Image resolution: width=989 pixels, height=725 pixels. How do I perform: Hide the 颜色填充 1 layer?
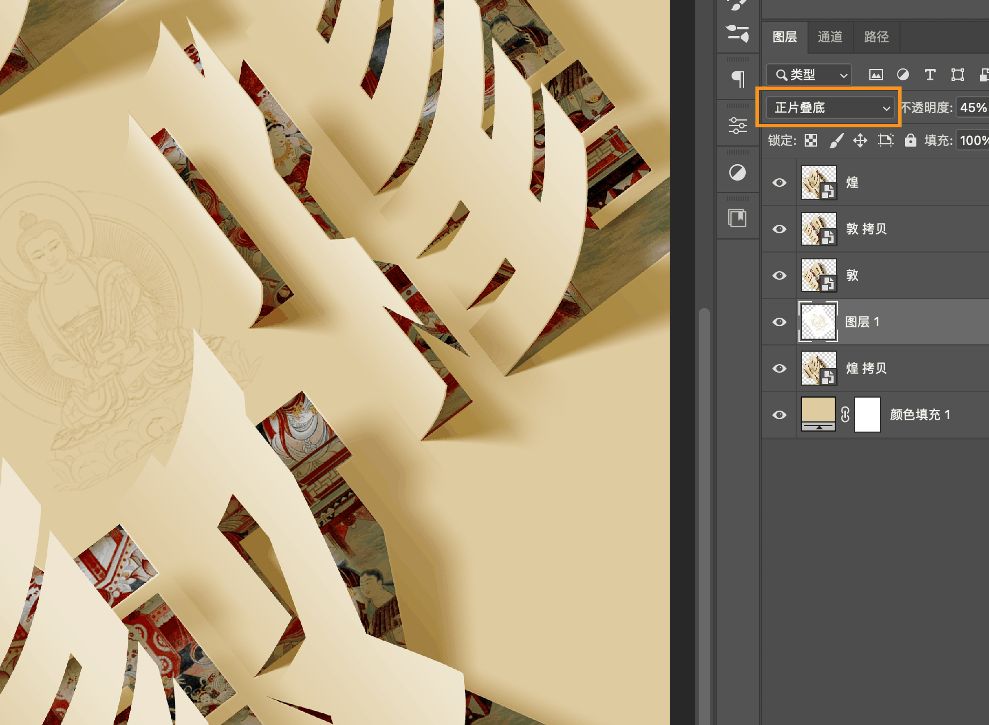[x=780, y=415]
